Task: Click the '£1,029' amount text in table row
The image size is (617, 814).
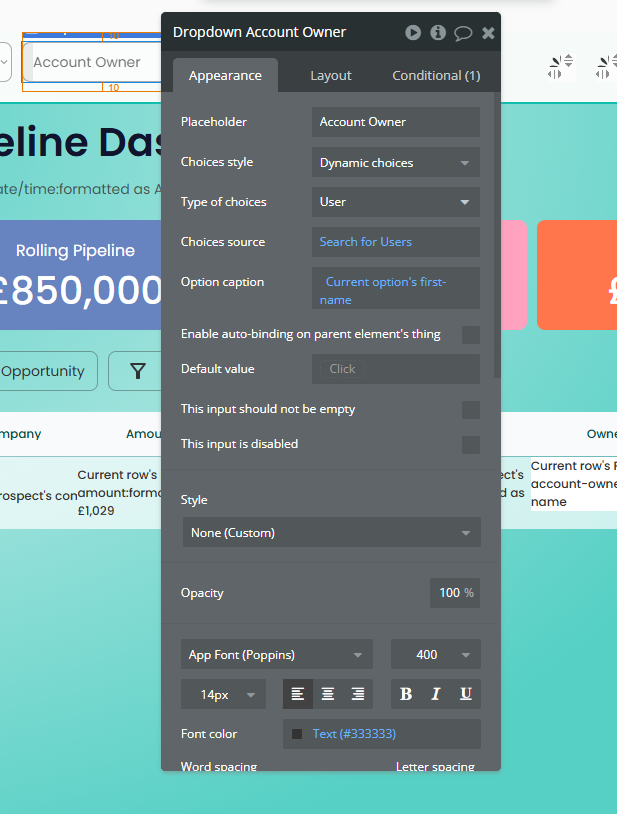Action: (x=96, y=511)
